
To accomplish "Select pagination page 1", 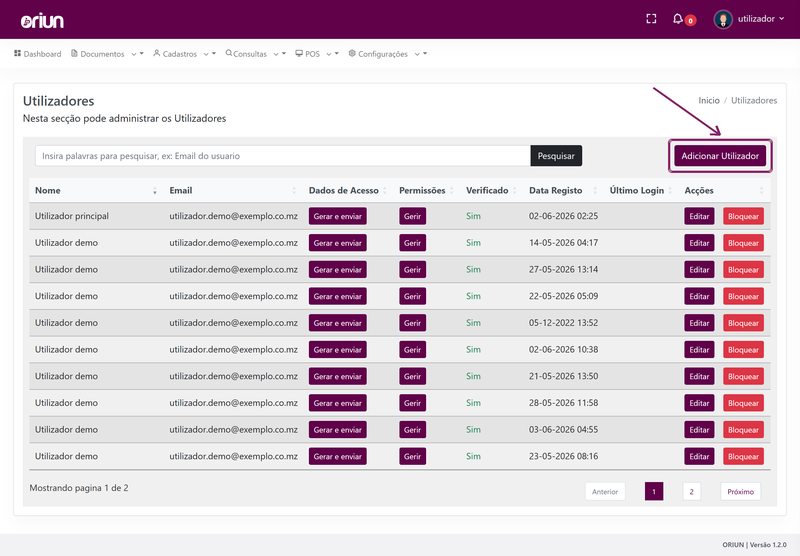I will click(x=654, y=492).
